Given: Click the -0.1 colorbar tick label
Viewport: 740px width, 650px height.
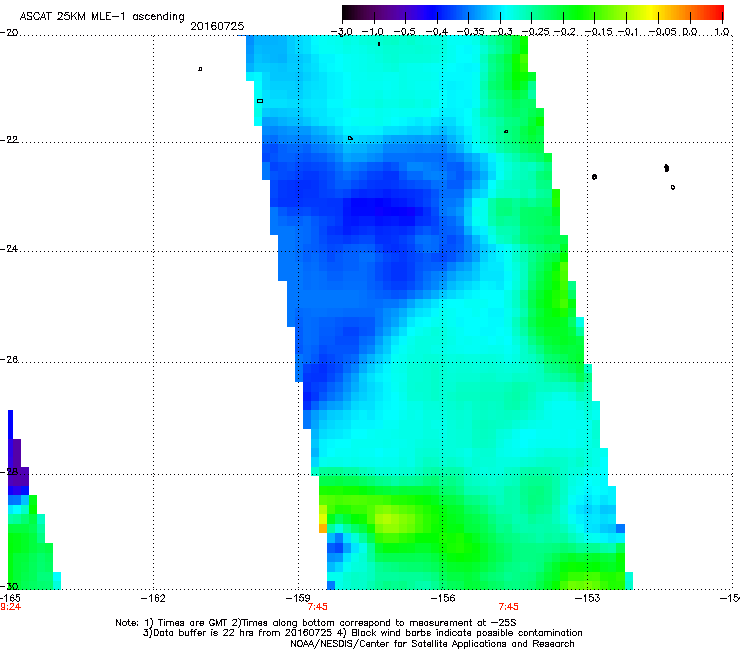Looking at the screenshot, I should [x=628, y=32].
